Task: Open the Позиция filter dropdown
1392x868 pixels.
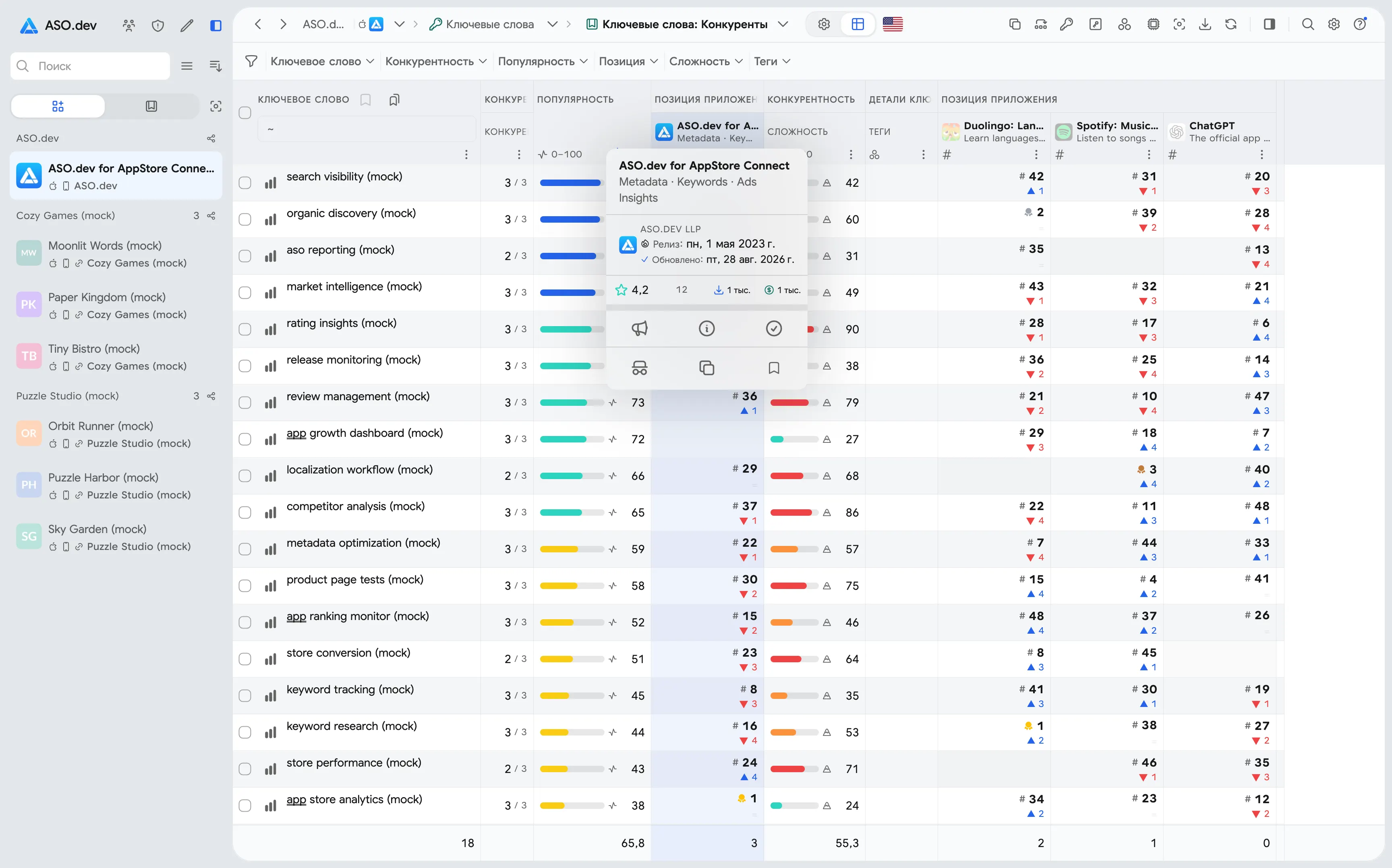Action: [x=628, y=61]
